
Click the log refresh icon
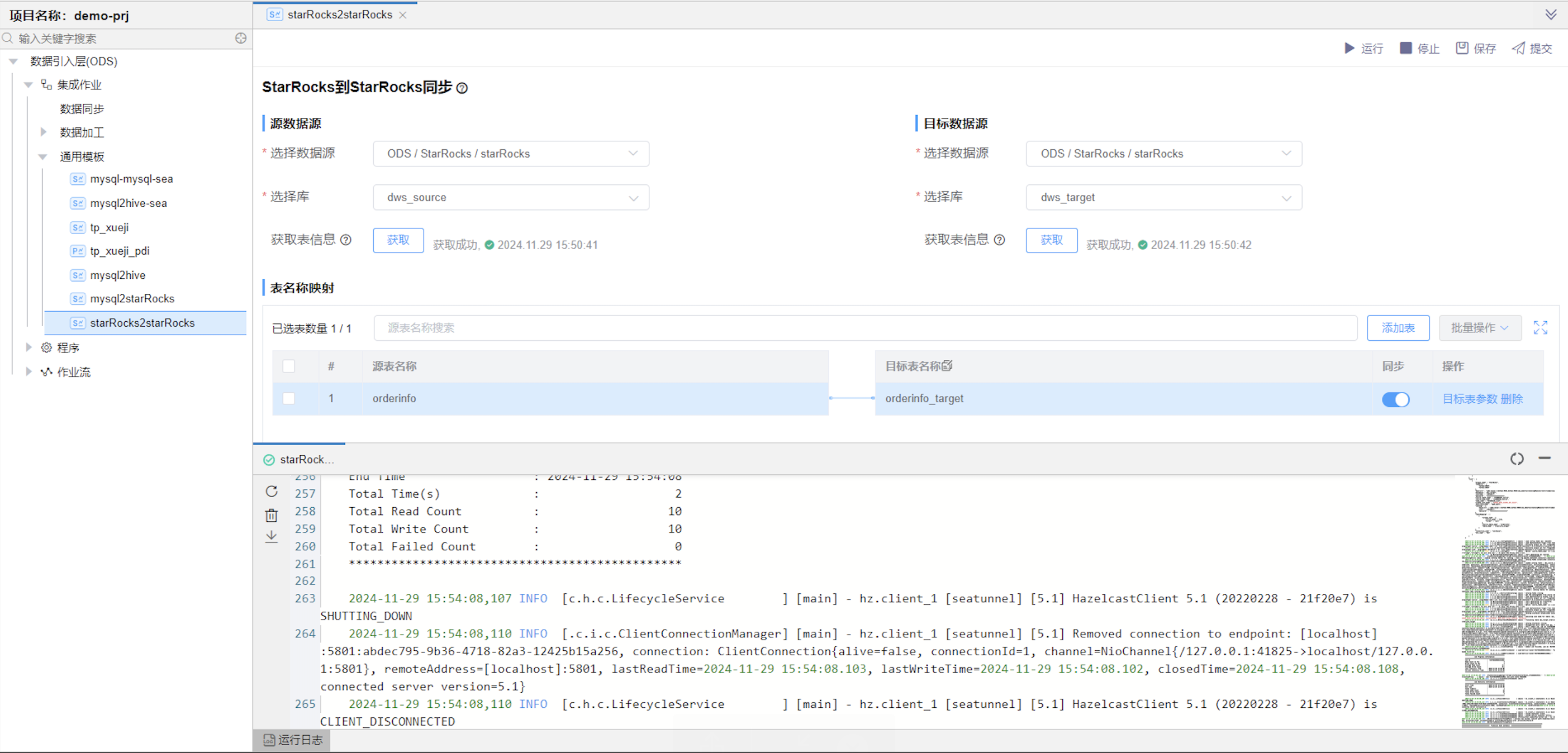coord(272,492)
